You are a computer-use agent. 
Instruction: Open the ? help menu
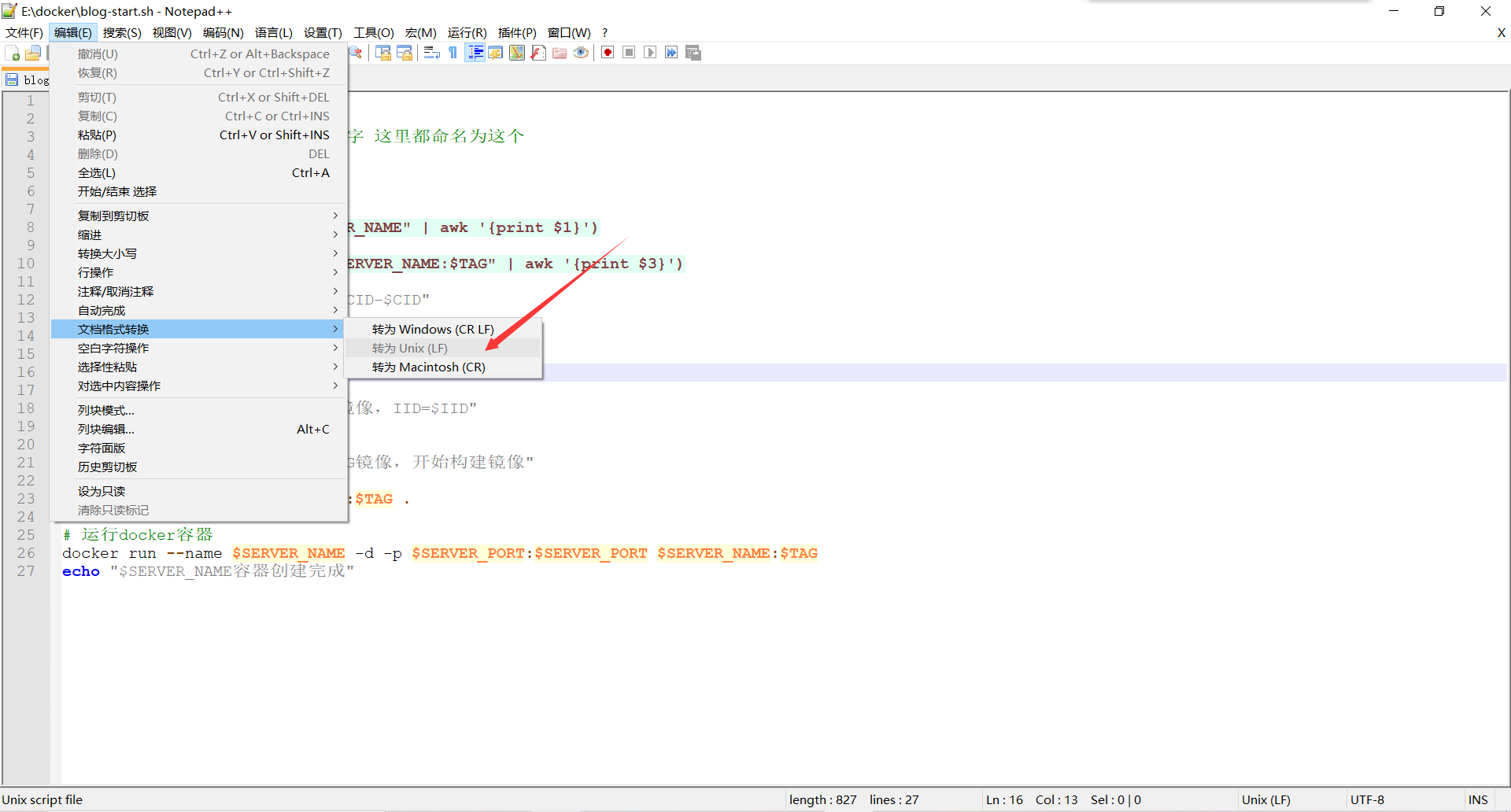(604, 32)
